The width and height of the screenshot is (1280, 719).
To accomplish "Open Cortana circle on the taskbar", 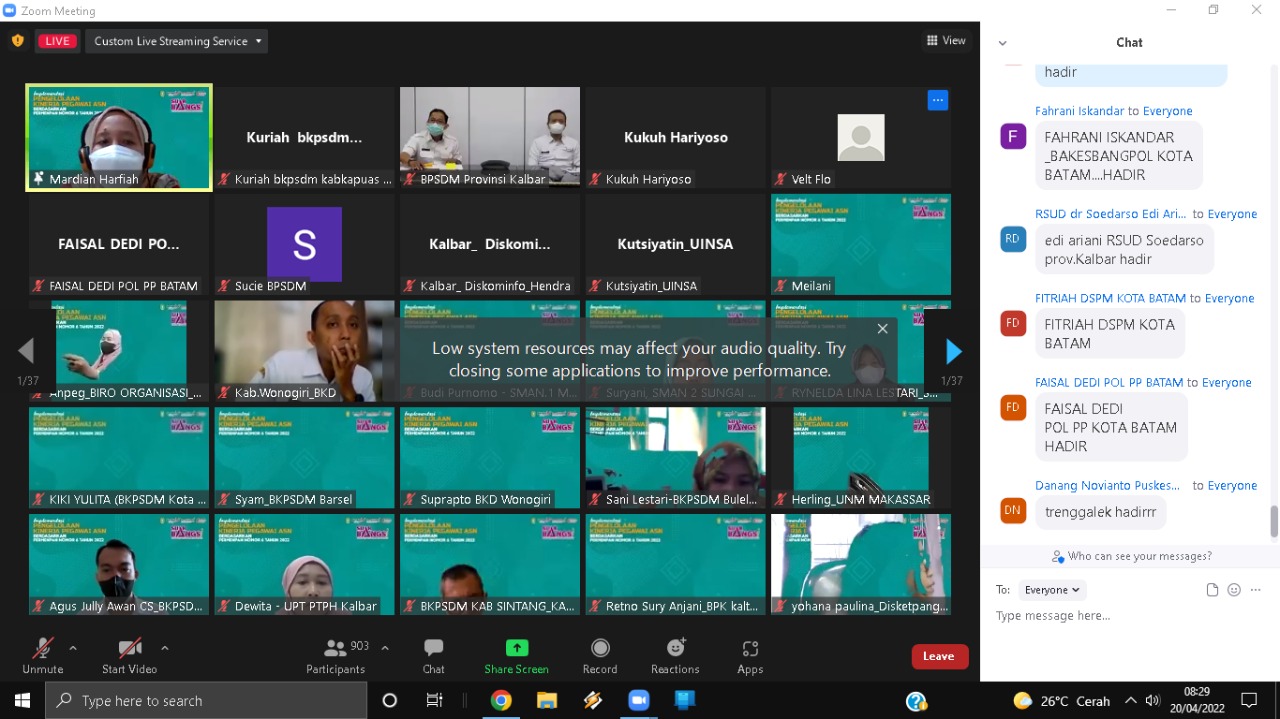I will coord(390,700).
